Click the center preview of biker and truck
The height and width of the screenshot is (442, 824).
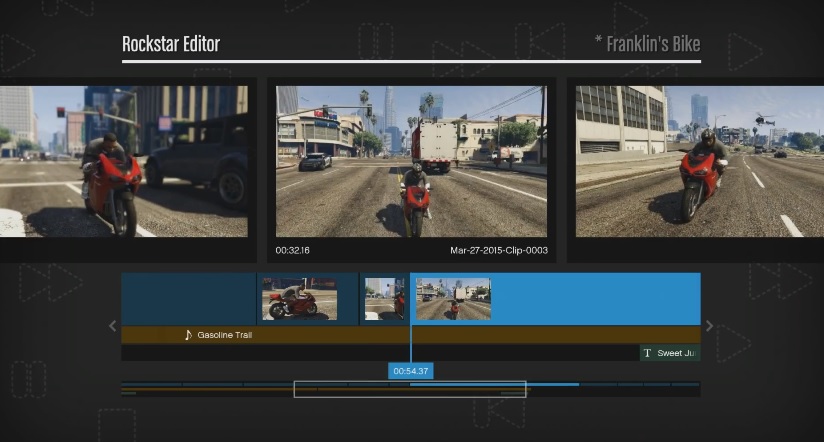tap(411, 161)
